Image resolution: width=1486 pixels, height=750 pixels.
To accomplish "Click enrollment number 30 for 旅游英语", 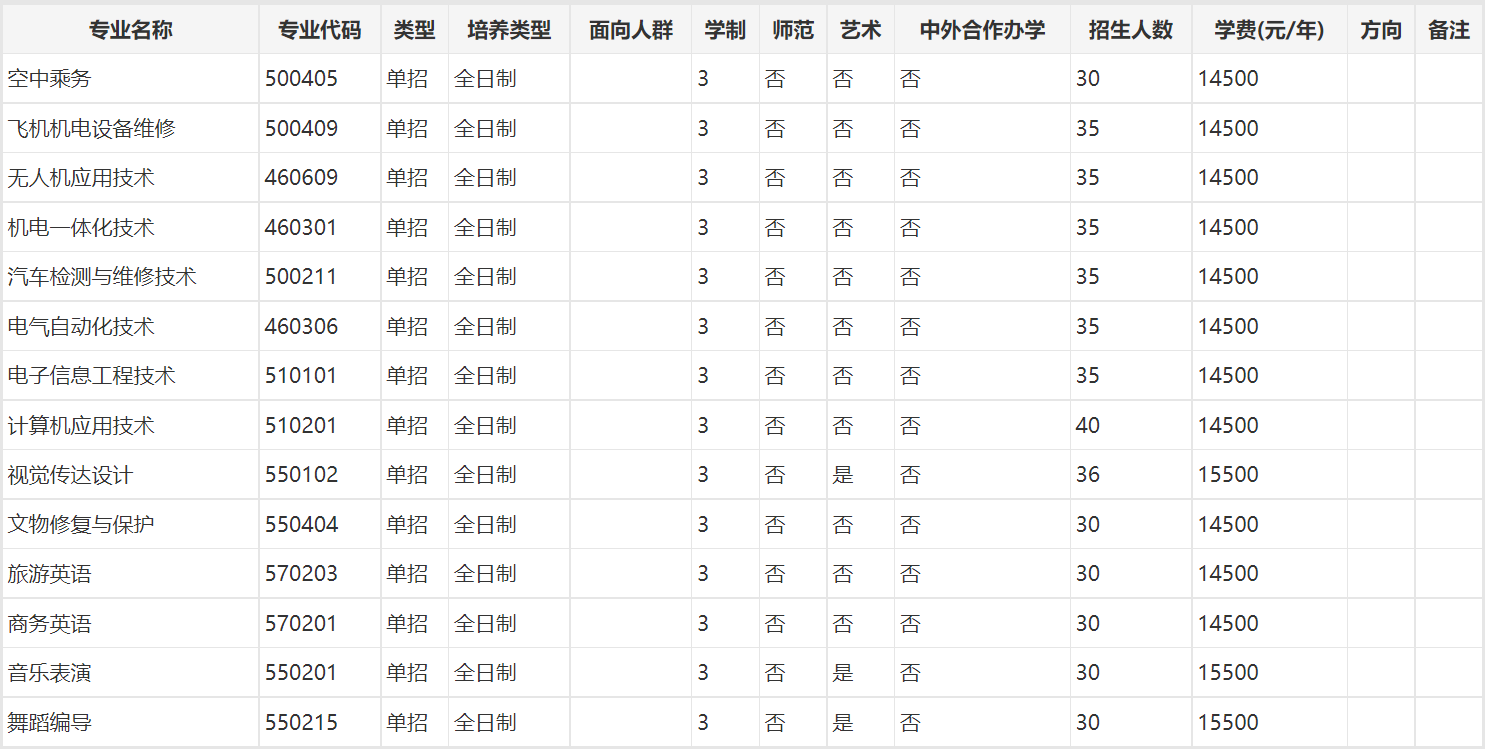I will coord(1088,574).
